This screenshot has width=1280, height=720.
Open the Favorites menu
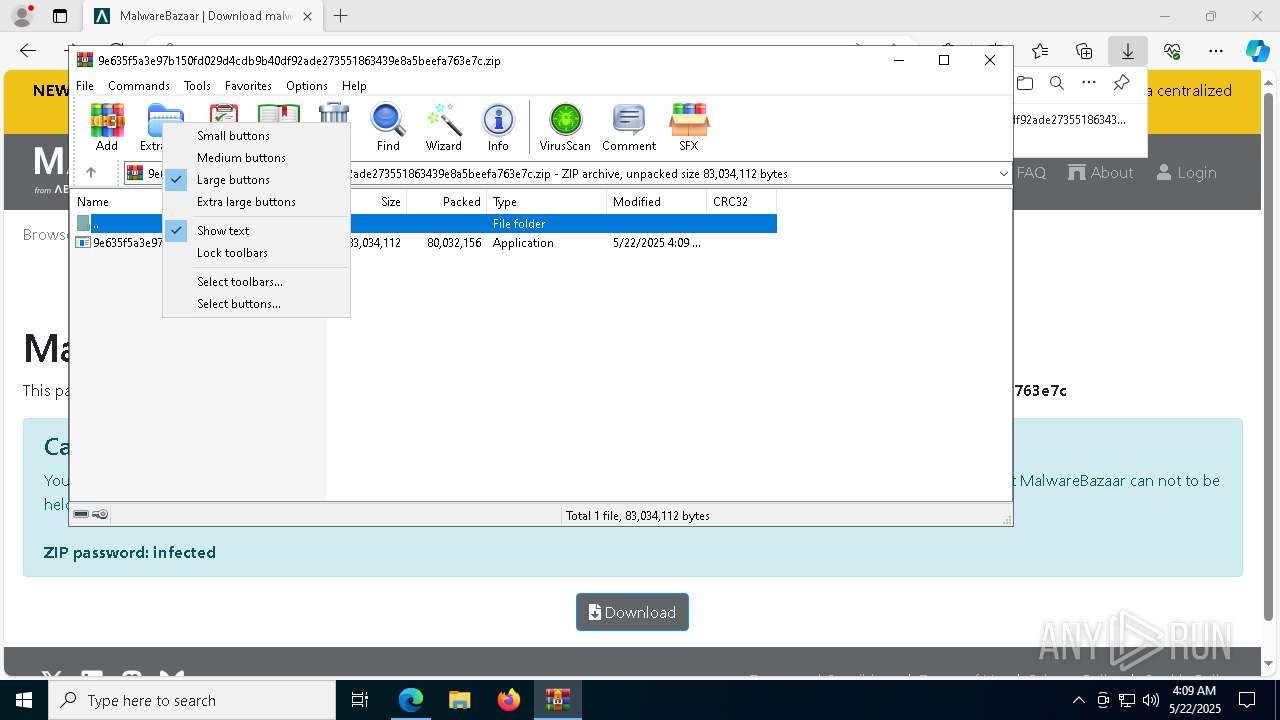coord(248,85)
